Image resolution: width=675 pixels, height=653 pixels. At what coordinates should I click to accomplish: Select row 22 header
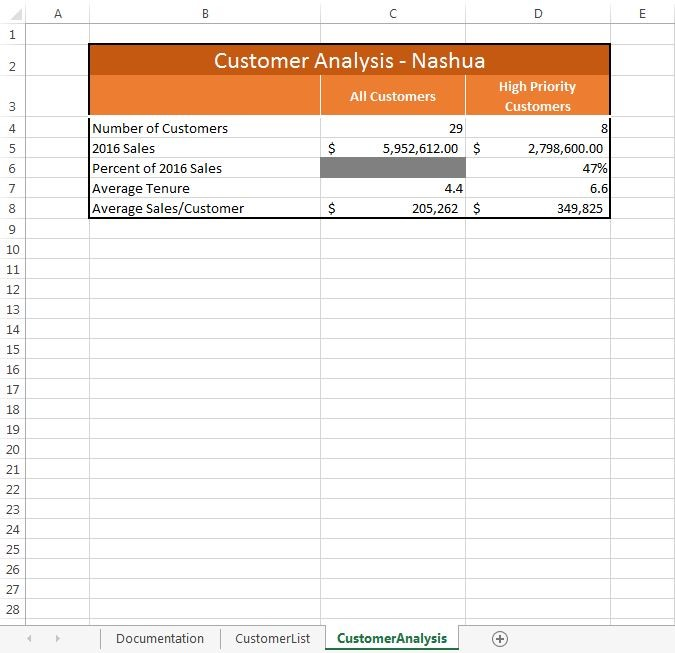point(12,489)
